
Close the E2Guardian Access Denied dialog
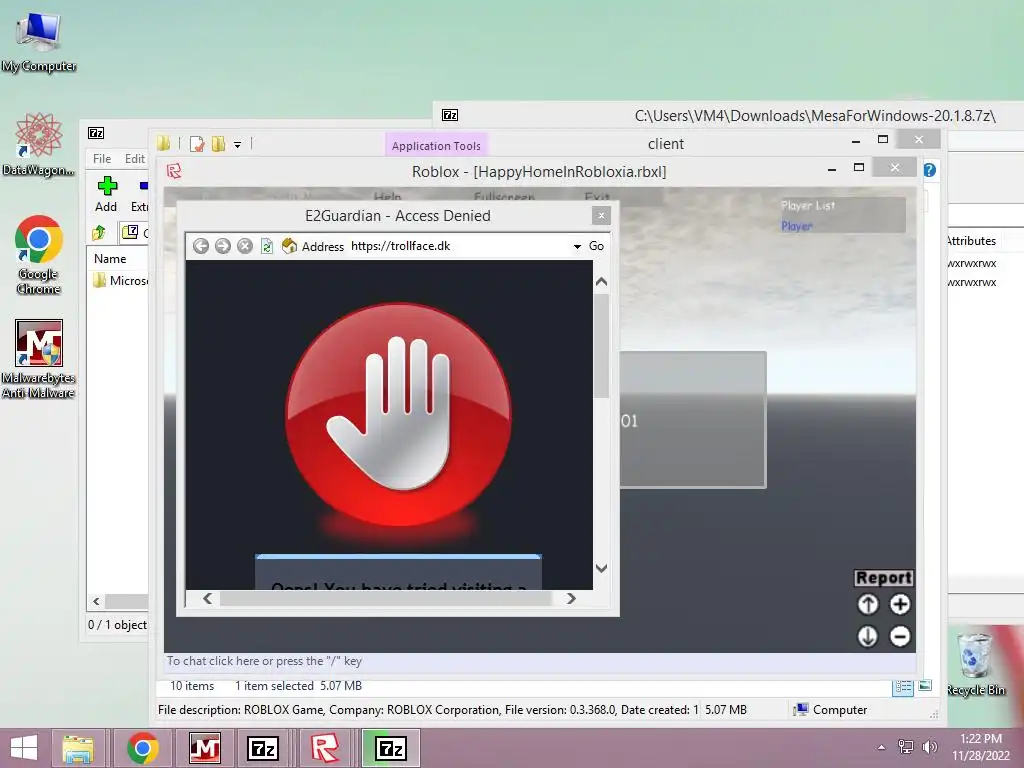601,216
